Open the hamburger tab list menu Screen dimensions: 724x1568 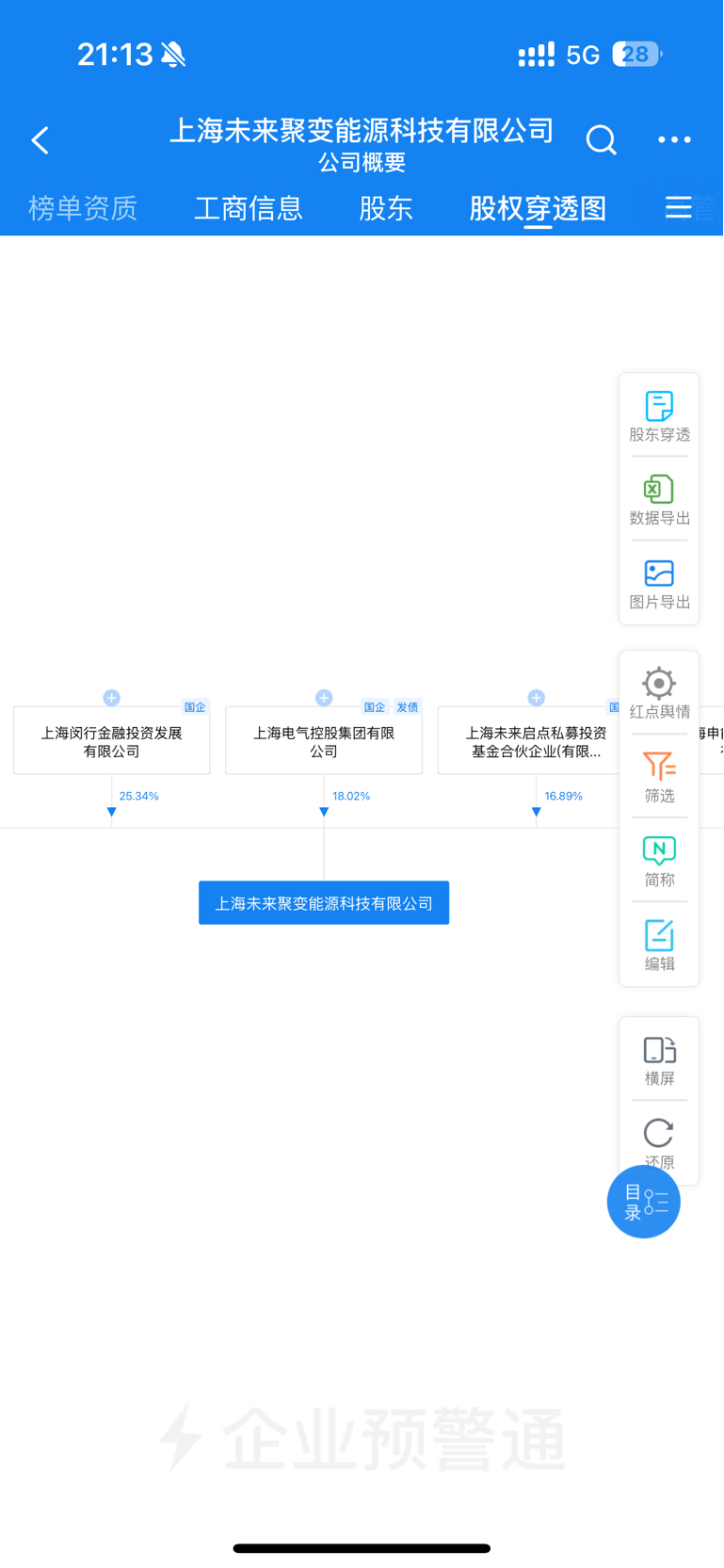679,207
